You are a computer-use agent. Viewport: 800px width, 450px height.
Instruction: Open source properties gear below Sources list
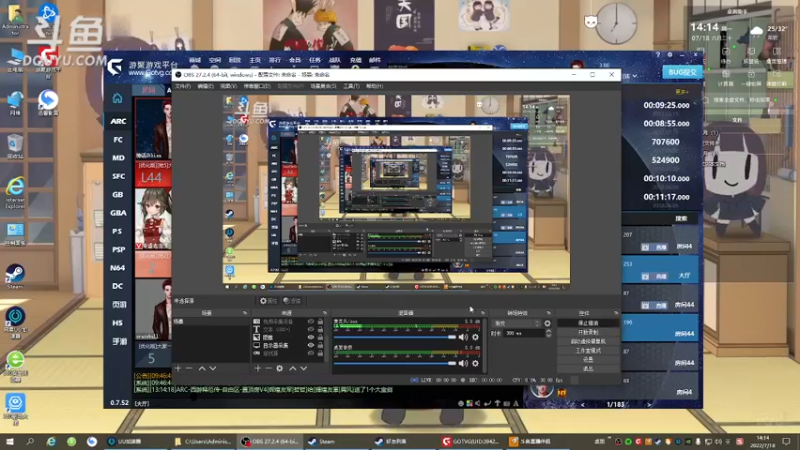point(280,368)
